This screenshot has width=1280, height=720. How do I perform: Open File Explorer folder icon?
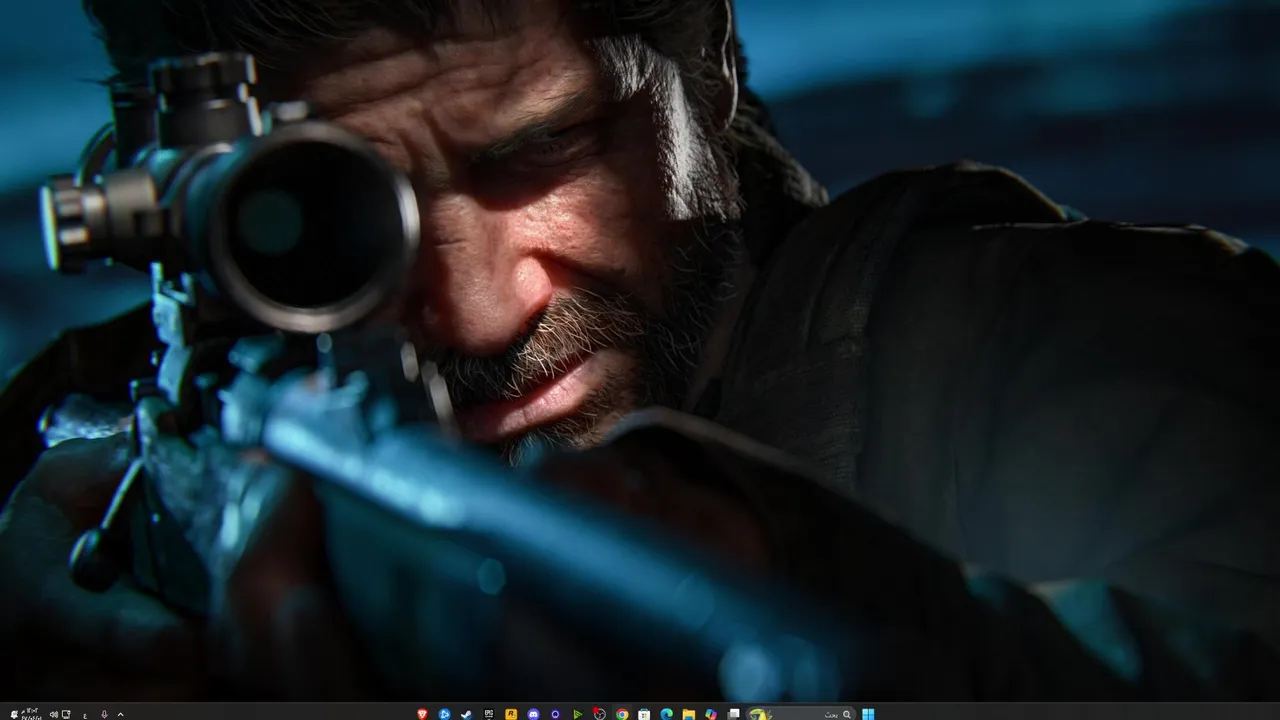point(688,714)
